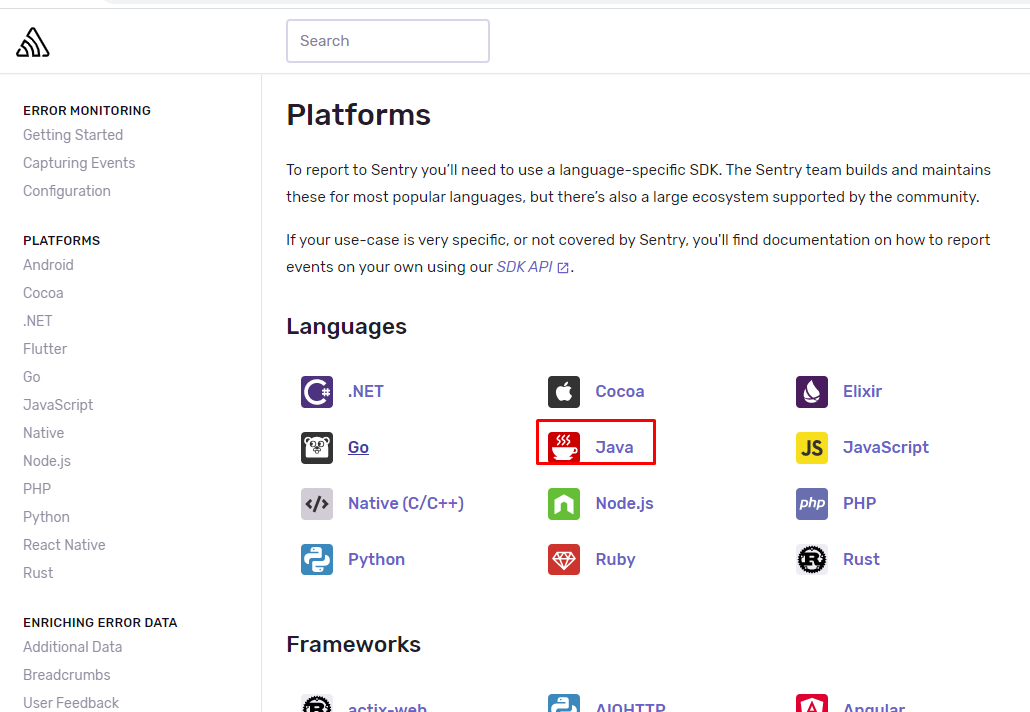The image size is (1030, 712).
Task: Select Flutter in sidebar
Action: pyautogui.click(x=45, y=349)
